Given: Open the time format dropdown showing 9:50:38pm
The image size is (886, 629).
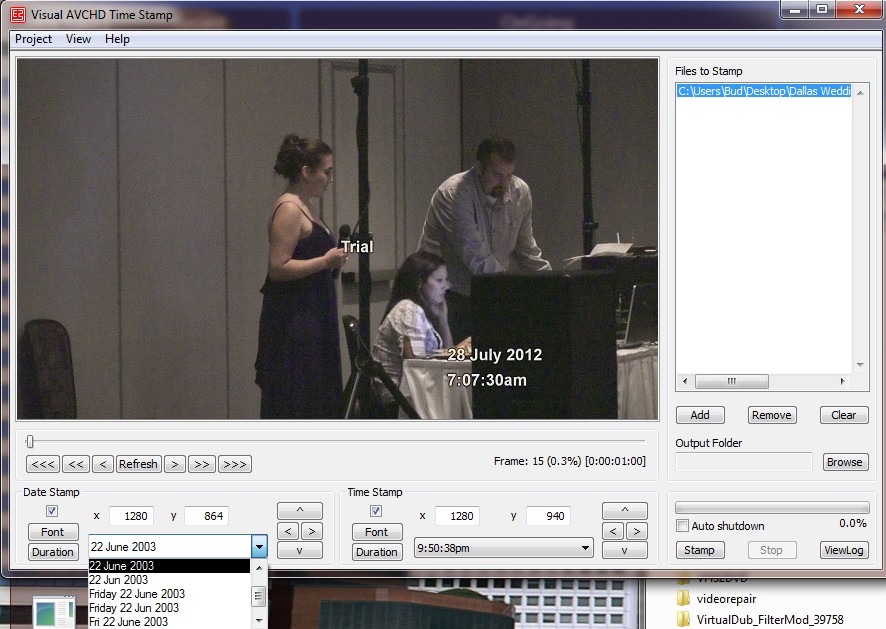Looking at the screenshot, I should click(503, 549).
